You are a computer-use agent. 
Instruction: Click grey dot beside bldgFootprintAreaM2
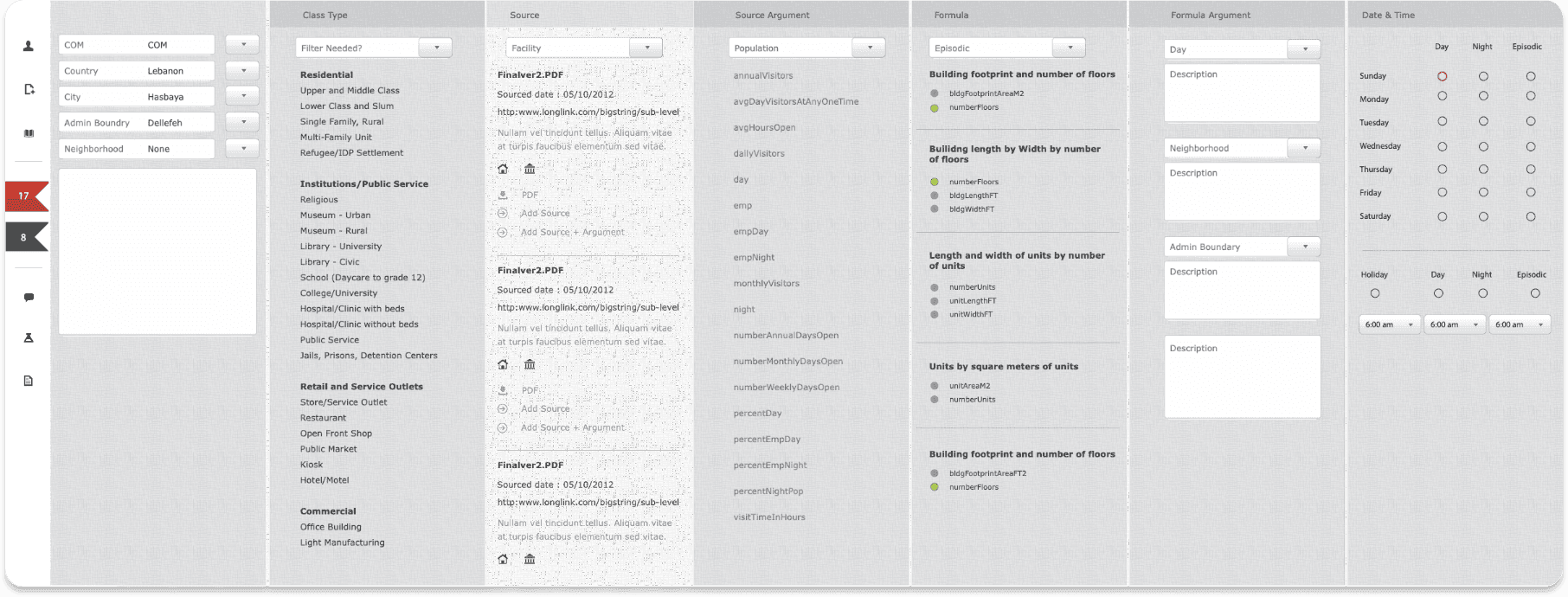point(935,93)
